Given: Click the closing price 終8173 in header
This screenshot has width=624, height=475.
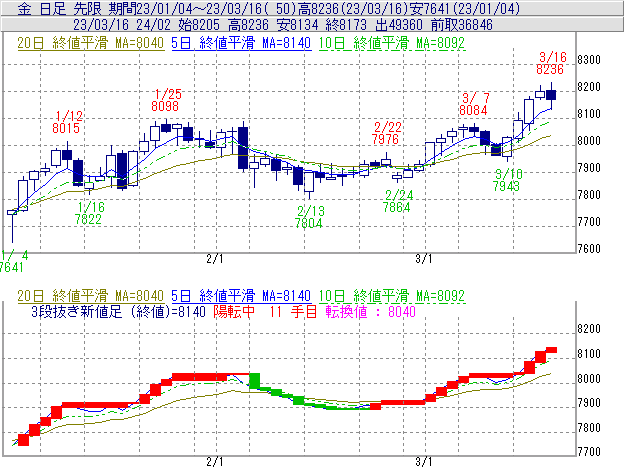Looking at the screenshot, I should click(346, 25).
